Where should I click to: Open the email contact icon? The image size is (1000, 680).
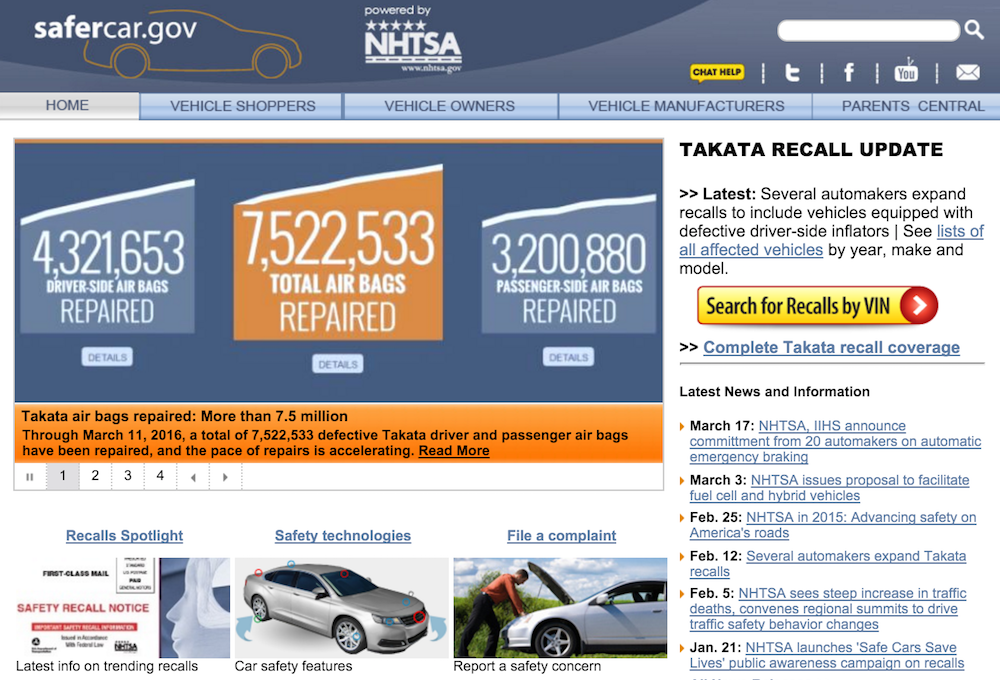pos(966,71)
